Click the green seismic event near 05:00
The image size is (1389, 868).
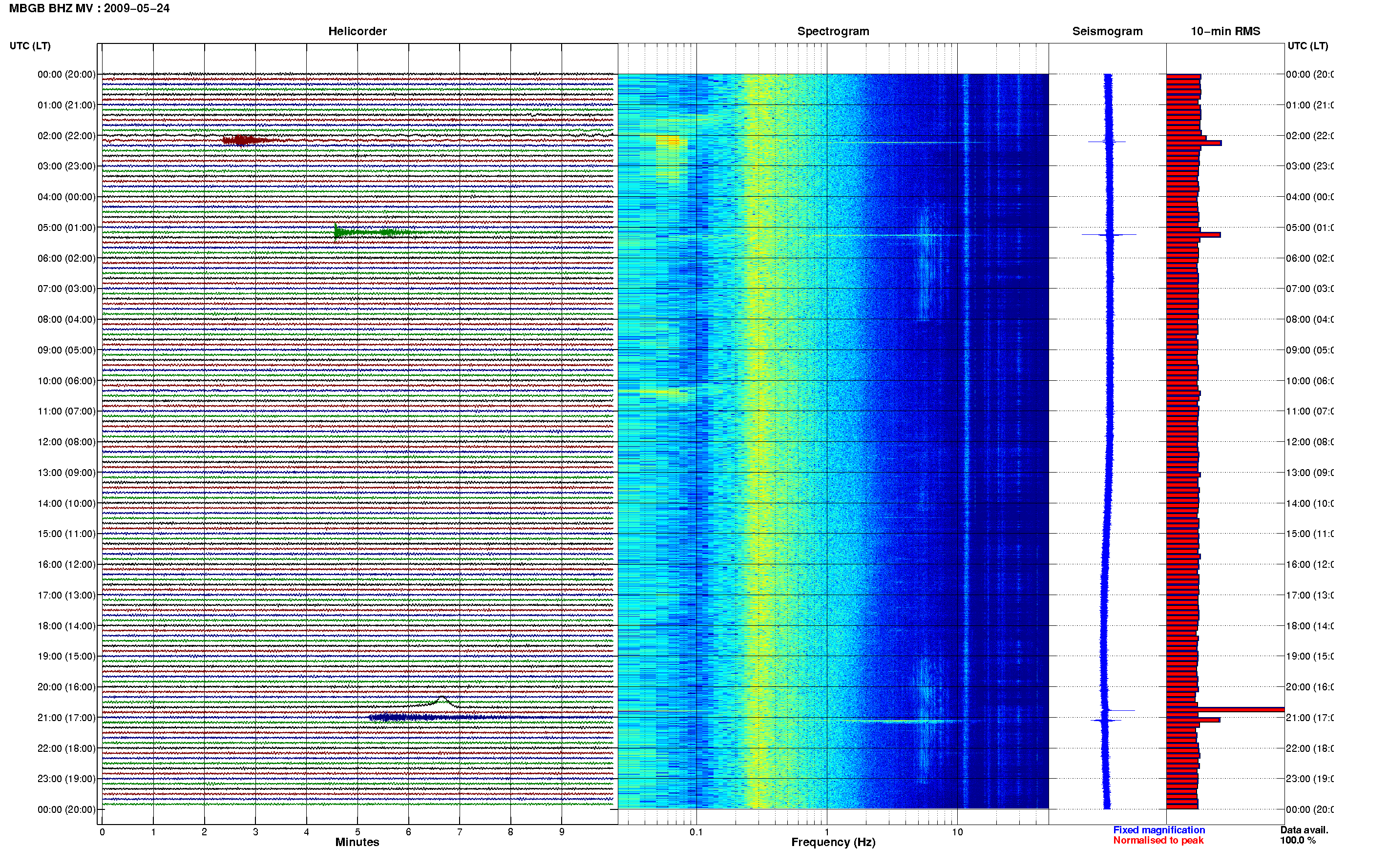[x=372, y=231]
